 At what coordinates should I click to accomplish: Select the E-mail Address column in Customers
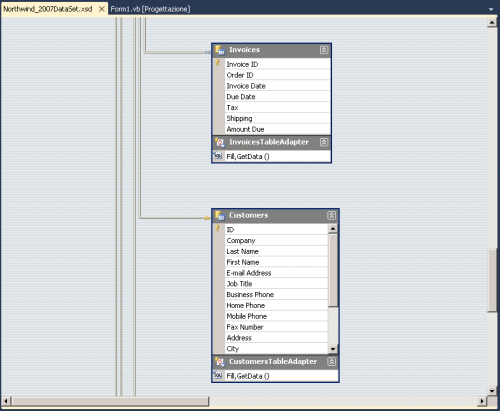coord(277,273)
